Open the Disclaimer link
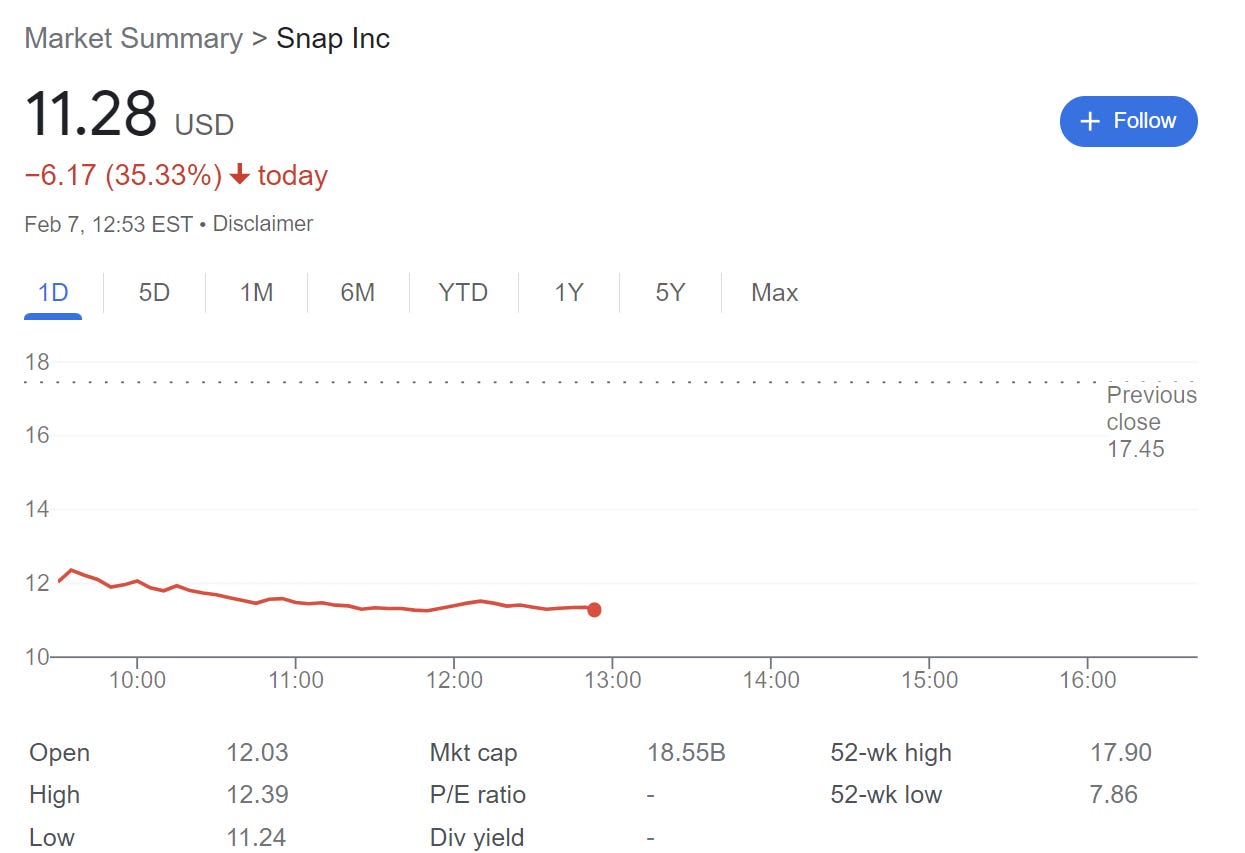The height and width of the screenshot is (853, 1245). click(x=263, y=224)
